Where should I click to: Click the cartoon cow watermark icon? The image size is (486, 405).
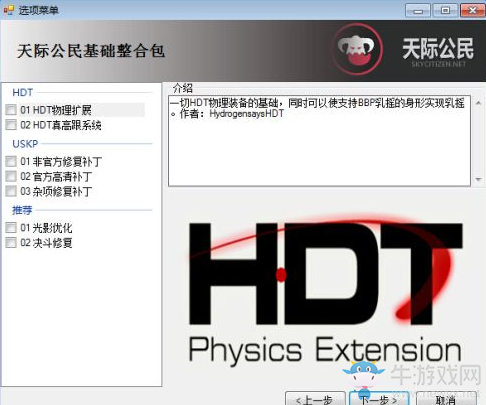pyautogui.click(x=363, y=377)
